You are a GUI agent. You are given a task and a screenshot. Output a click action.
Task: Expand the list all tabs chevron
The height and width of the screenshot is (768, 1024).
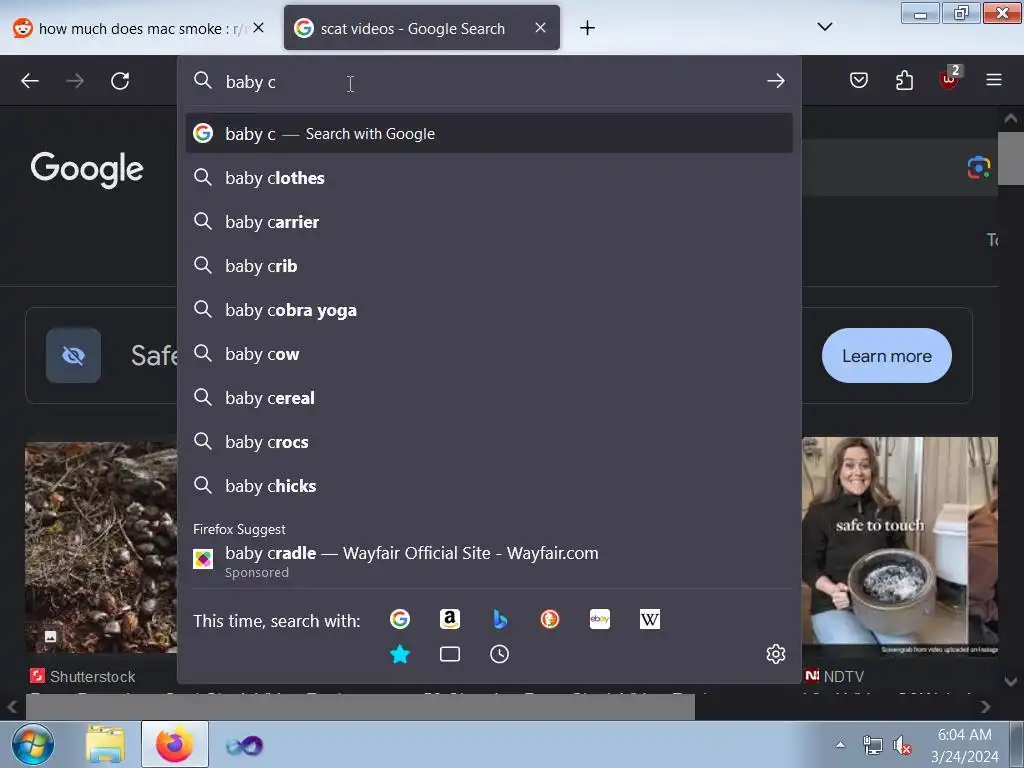click(825, 27)
